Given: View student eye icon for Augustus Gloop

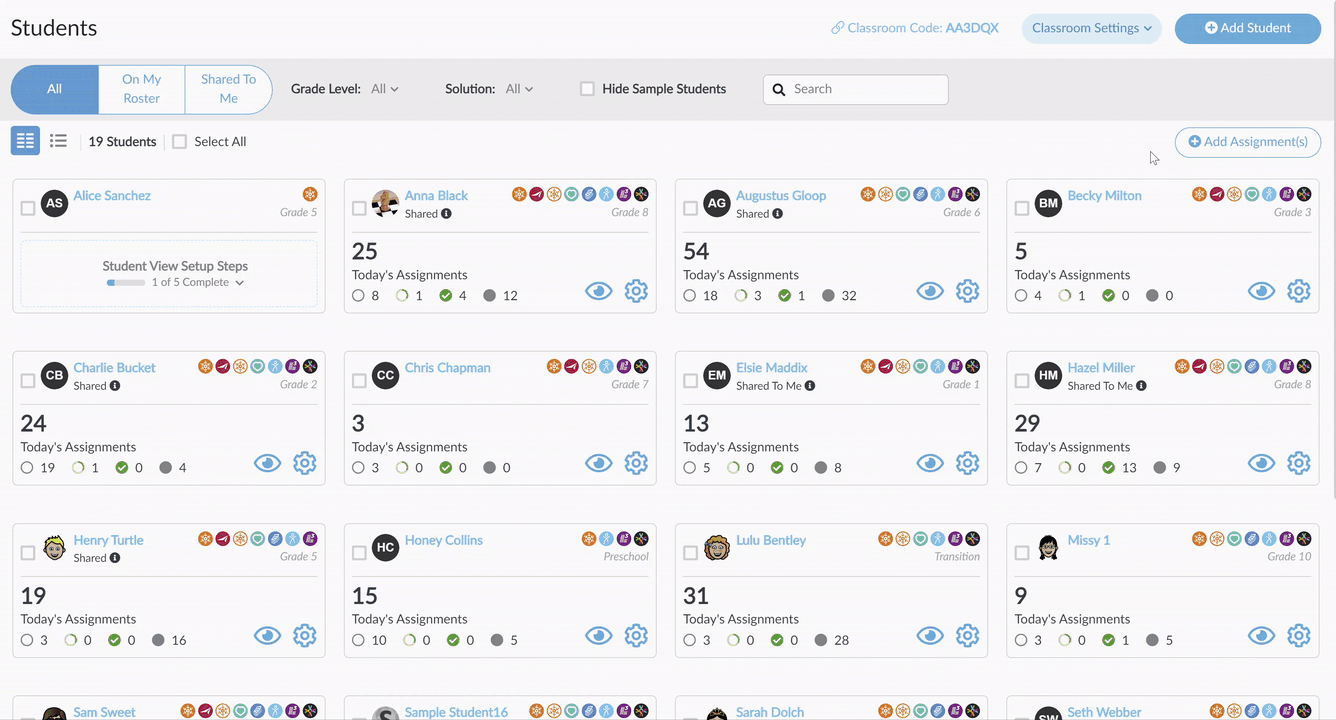Looking at the screenshot, I should [930, 291].
